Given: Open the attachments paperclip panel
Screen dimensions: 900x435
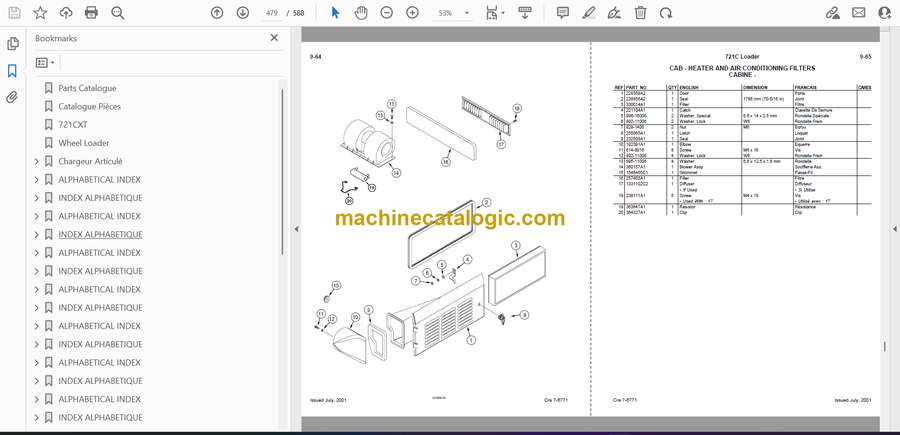Looking at the screenshot, I should point(12,97).
